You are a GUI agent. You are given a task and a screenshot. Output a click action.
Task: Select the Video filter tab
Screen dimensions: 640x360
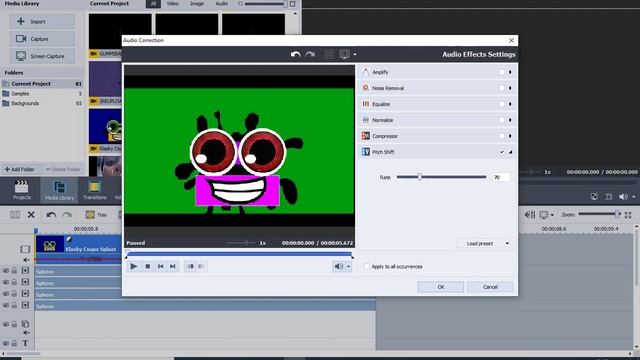(172, 4)
